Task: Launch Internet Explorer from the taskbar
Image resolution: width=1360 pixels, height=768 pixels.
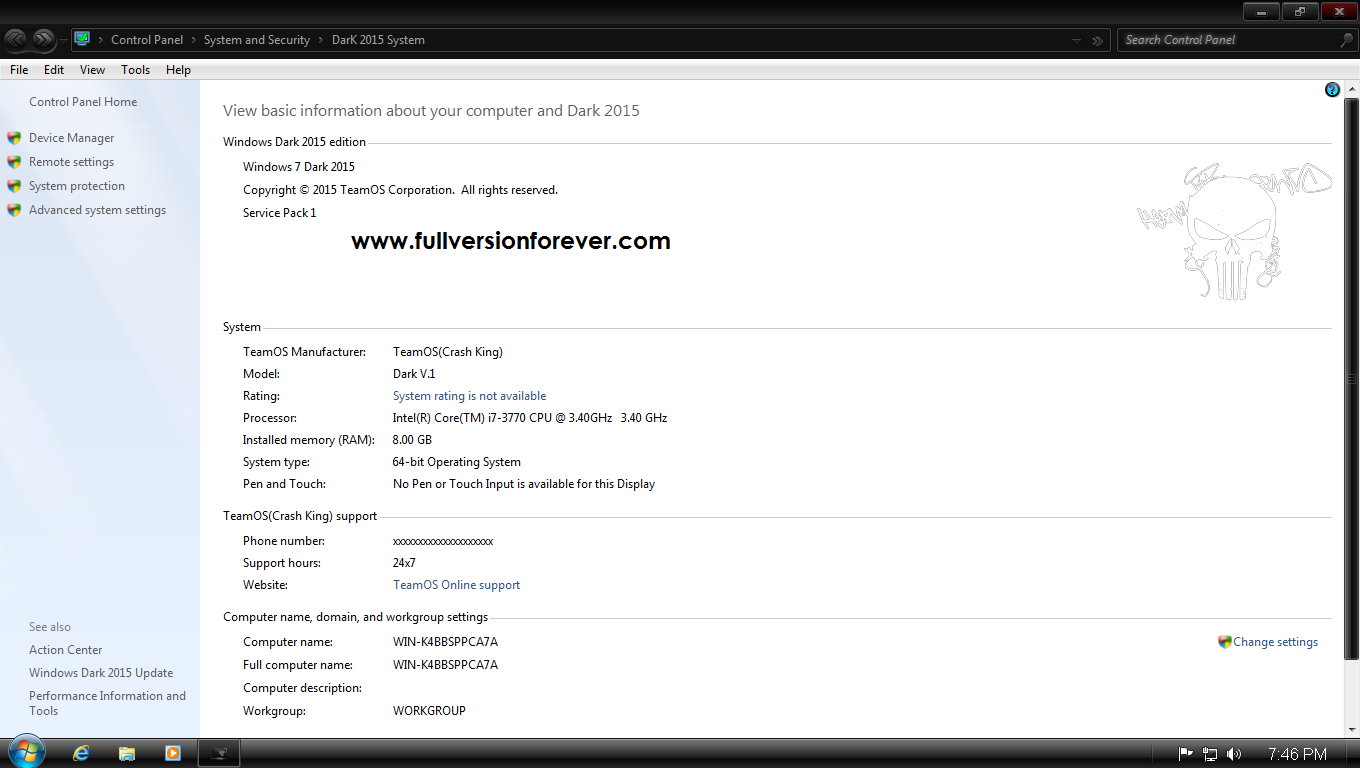Action: 81,754
